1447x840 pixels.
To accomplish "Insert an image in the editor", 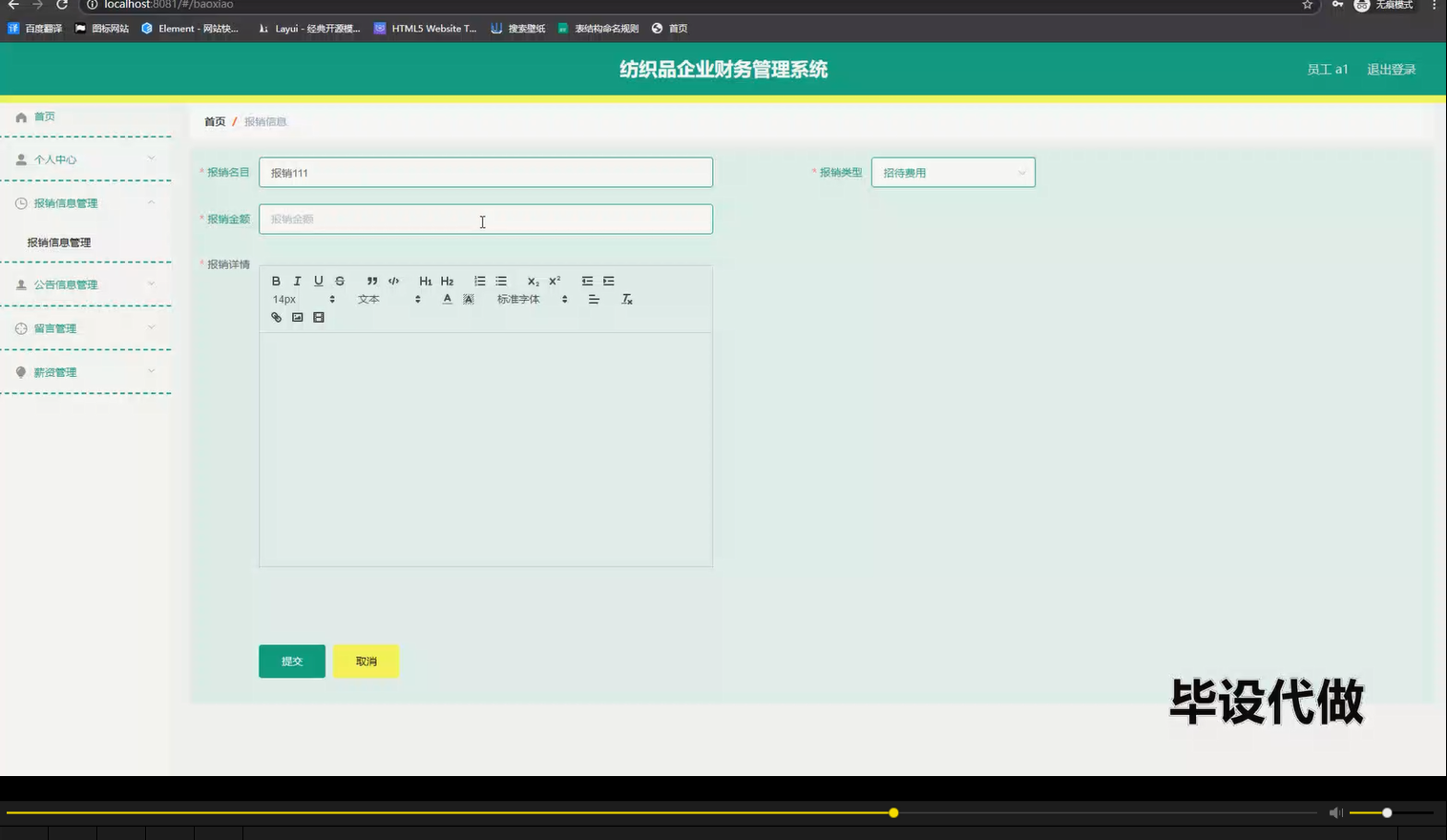I will (297, 317).
